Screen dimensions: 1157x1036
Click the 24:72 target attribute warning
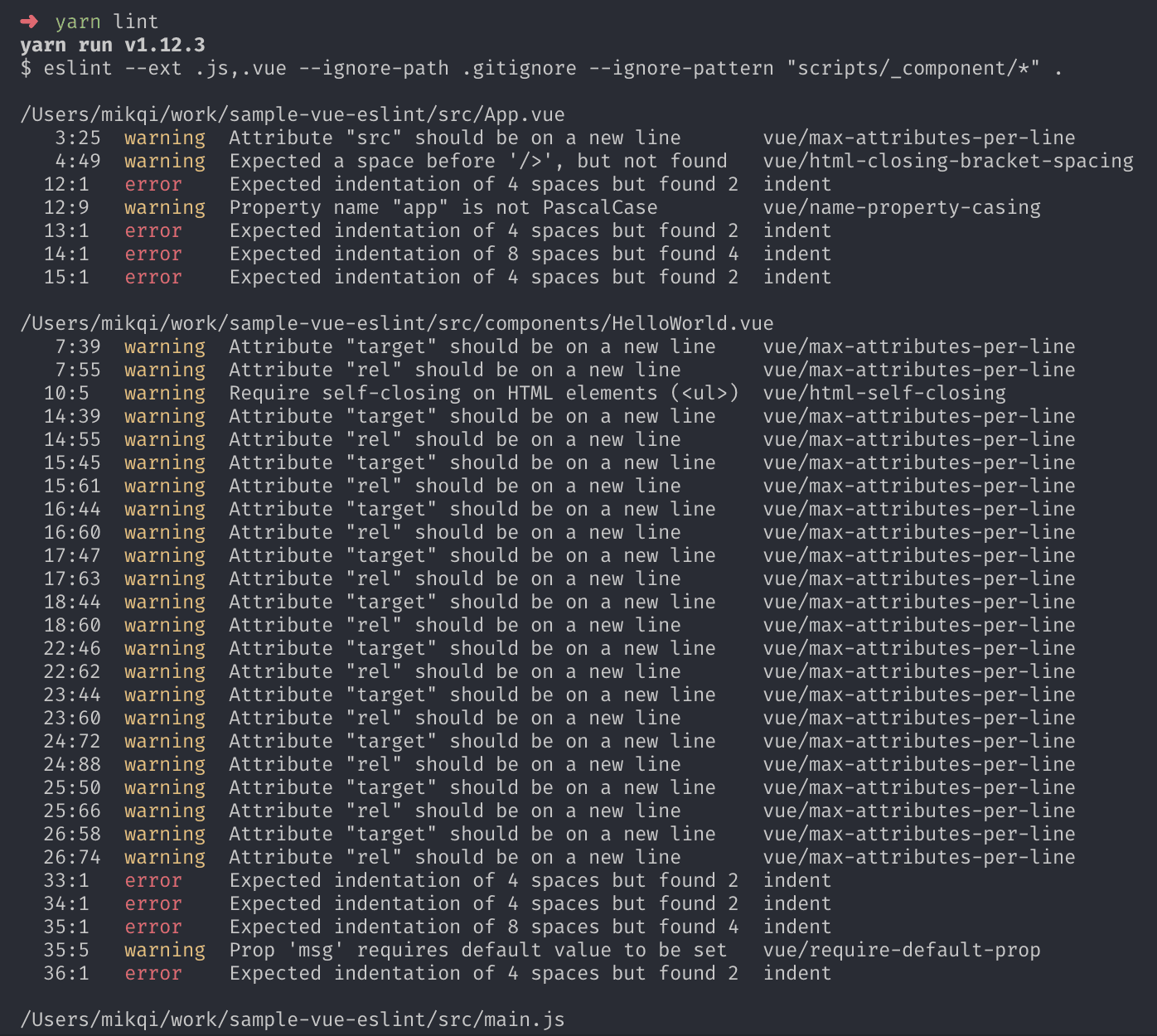472,741
